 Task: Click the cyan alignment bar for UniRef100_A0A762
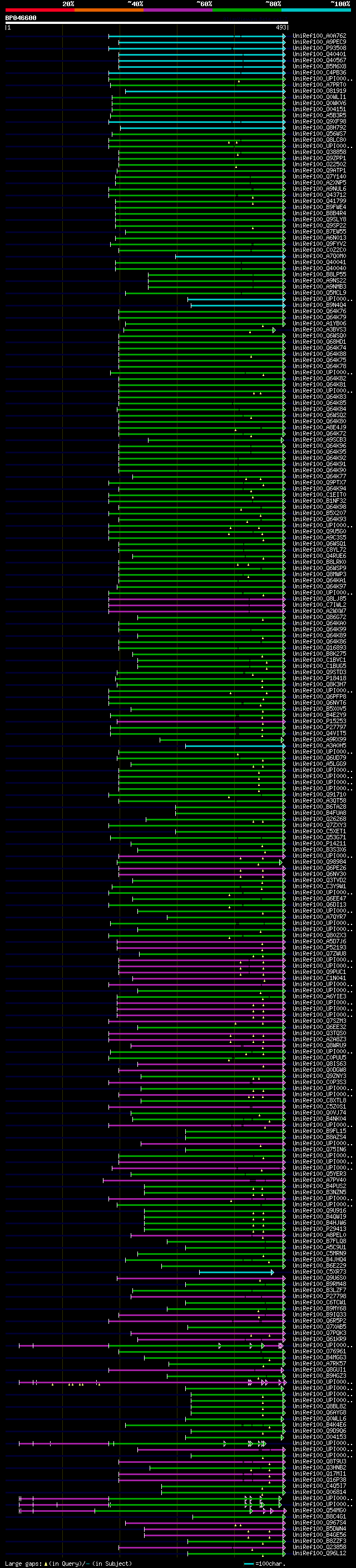click(196, 37)
